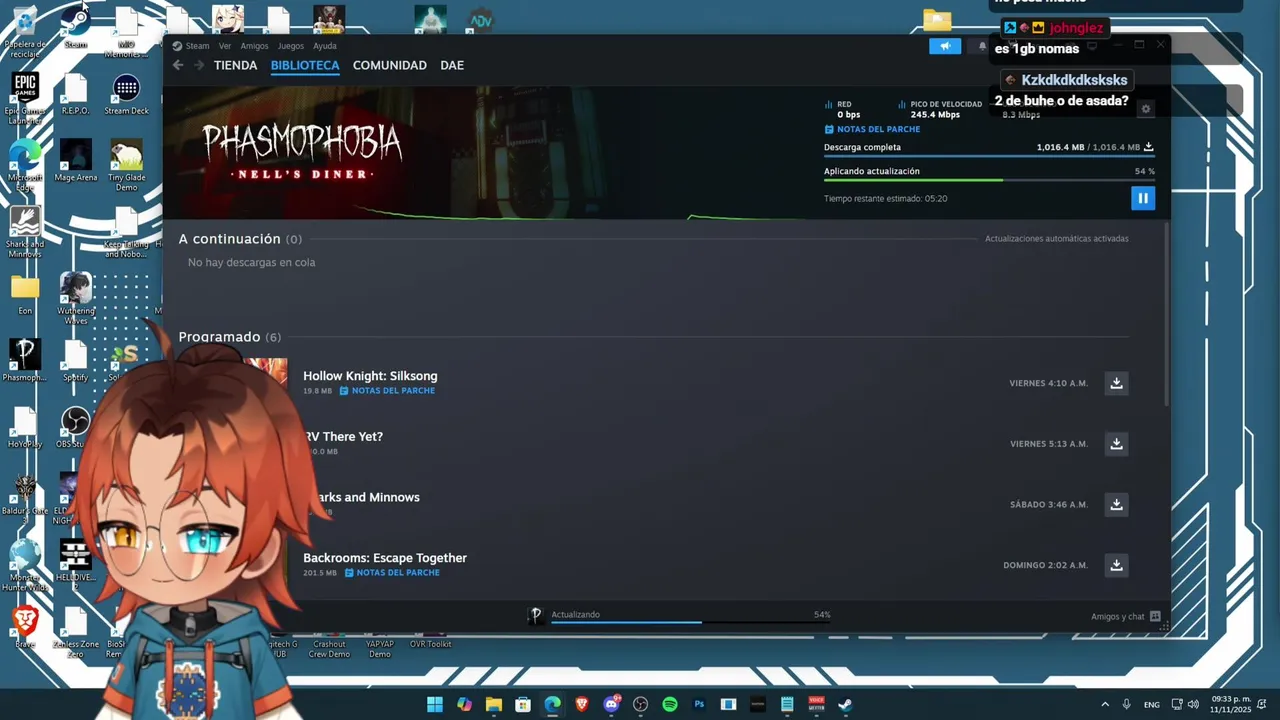Image resolution: width=1280 pixels, height=720 pixels.
Task: Open Phasmophobia Notas del Parche link
Action: tap(872, 129)
